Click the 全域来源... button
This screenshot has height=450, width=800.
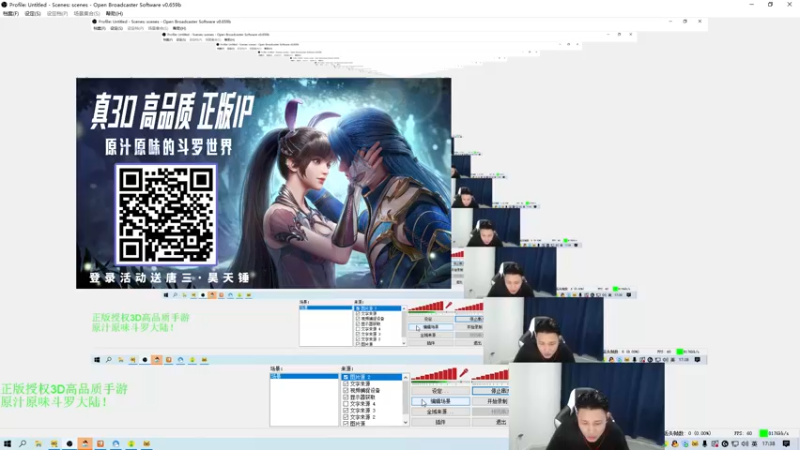[x=440, y=412]
